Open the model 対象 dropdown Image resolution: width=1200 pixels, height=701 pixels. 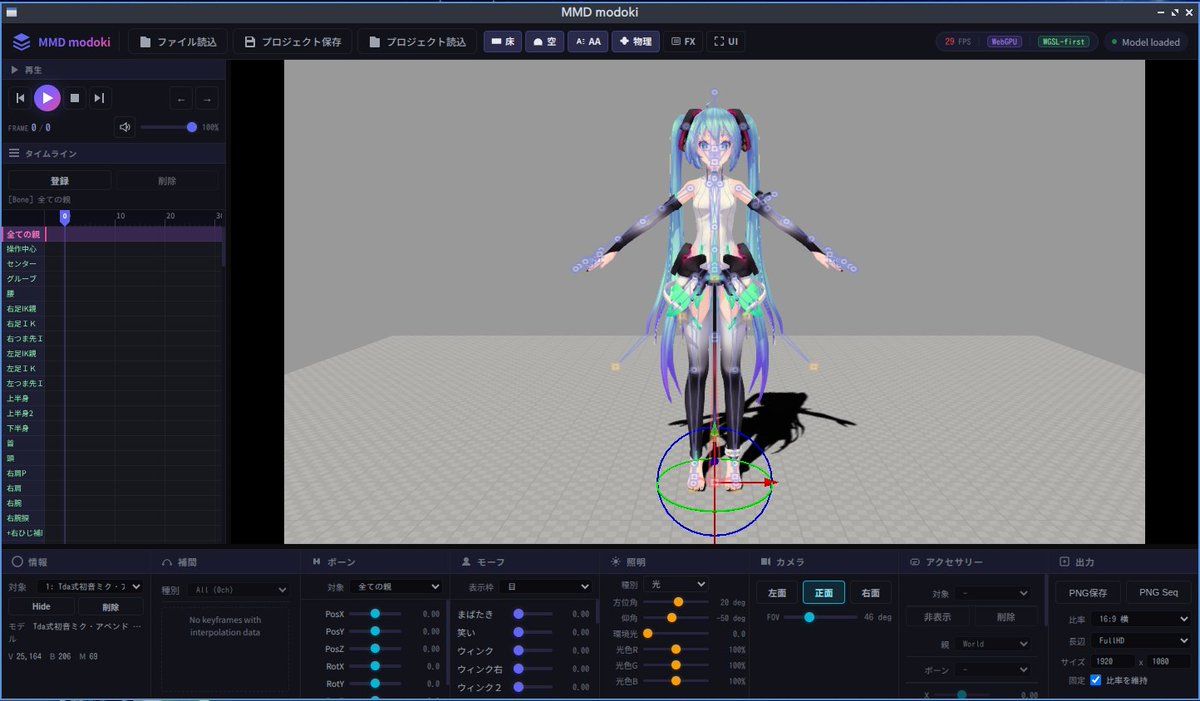pyautogui.click(x=89, y=587)
